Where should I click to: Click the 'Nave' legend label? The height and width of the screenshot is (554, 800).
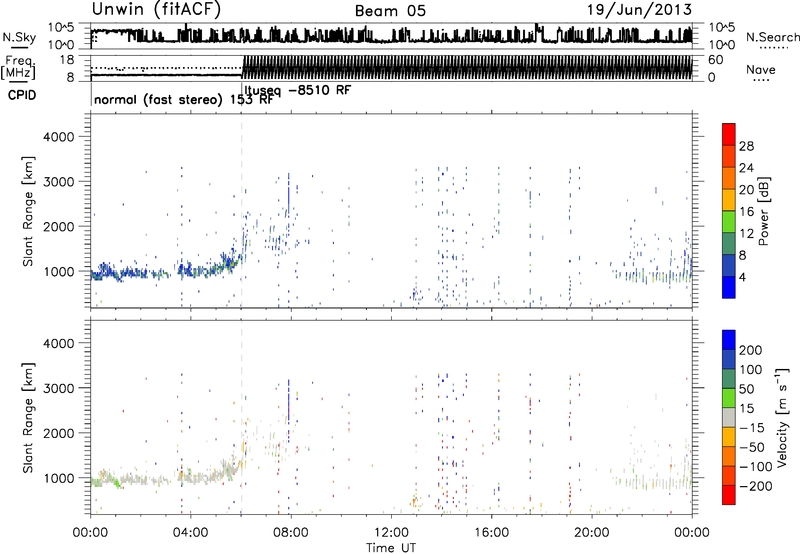point(761,69)
